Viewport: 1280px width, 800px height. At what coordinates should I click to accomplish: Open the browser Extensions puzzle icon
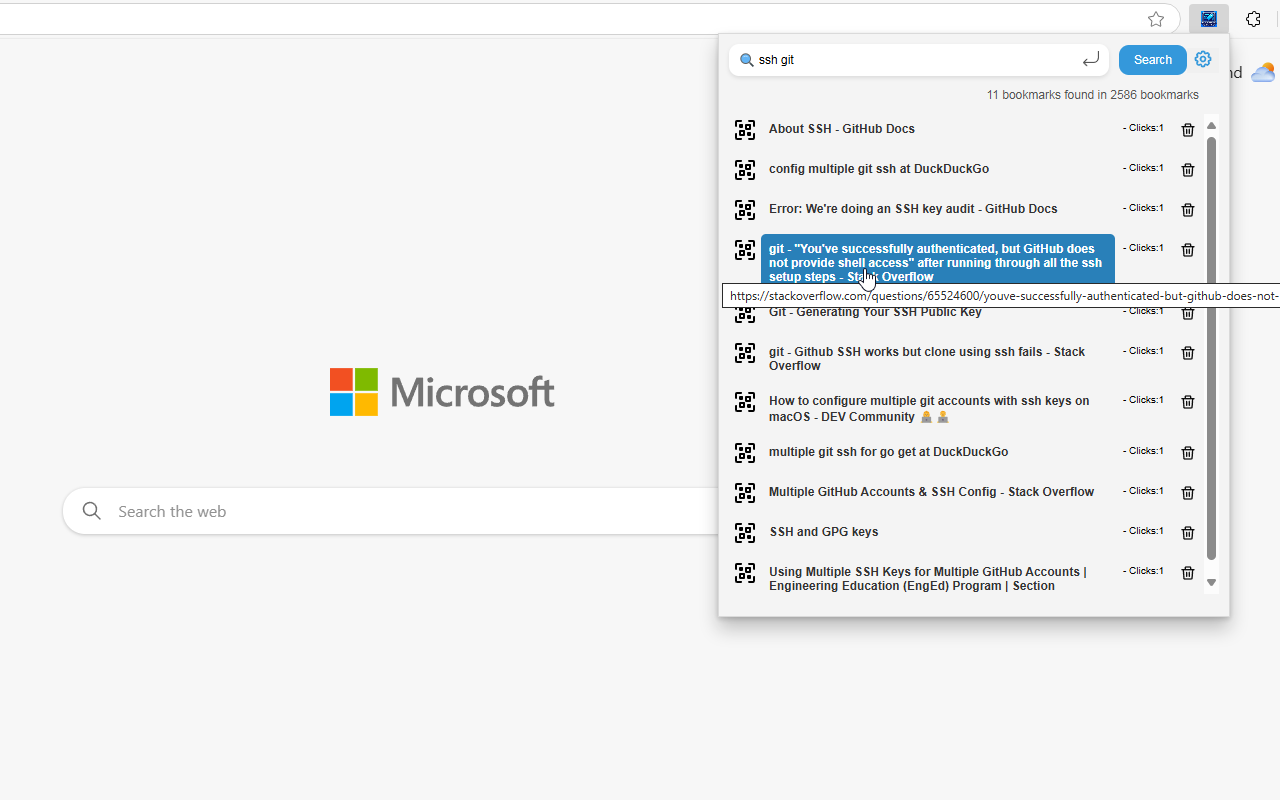pyautogui.click(x=1254, y=19)
